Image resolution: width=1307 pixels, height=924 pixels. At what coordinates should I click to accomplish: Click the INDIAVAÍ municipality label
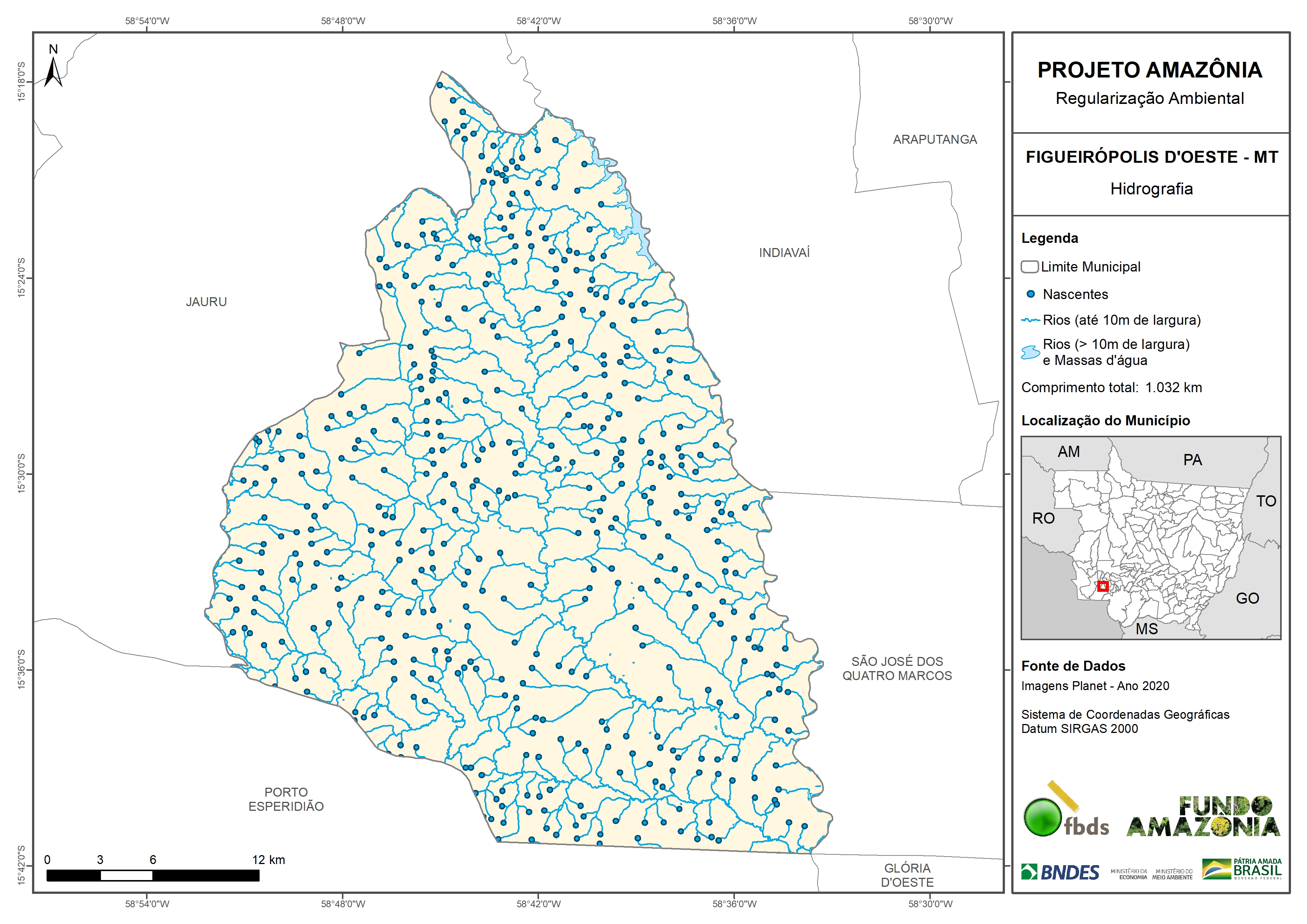coord(784,253)
